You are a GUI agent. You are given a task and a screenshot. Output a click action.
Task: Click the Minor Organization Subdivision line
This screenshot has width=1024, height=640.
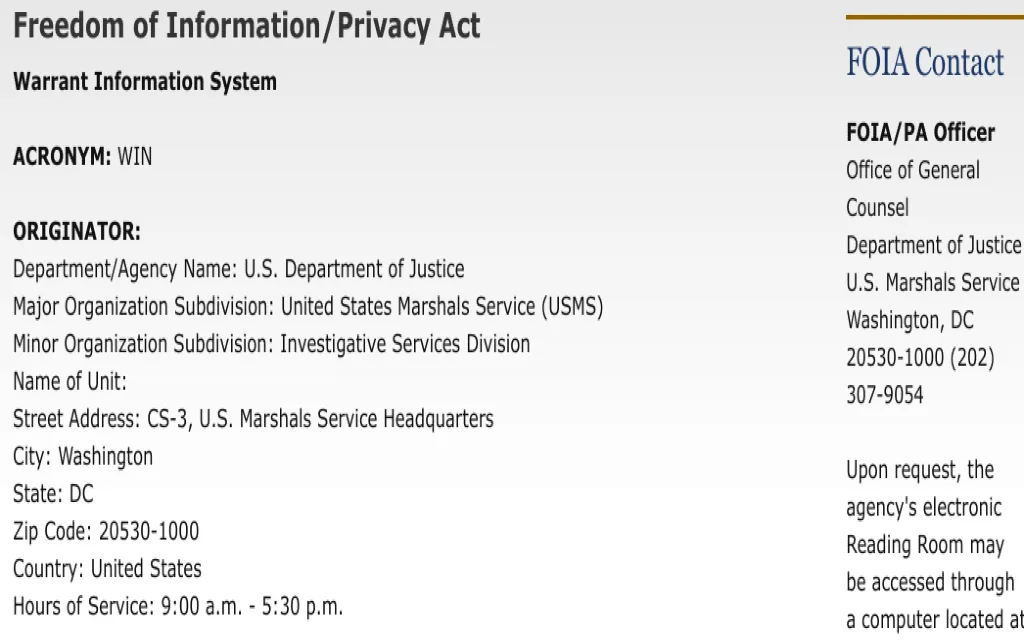[271, 344]
